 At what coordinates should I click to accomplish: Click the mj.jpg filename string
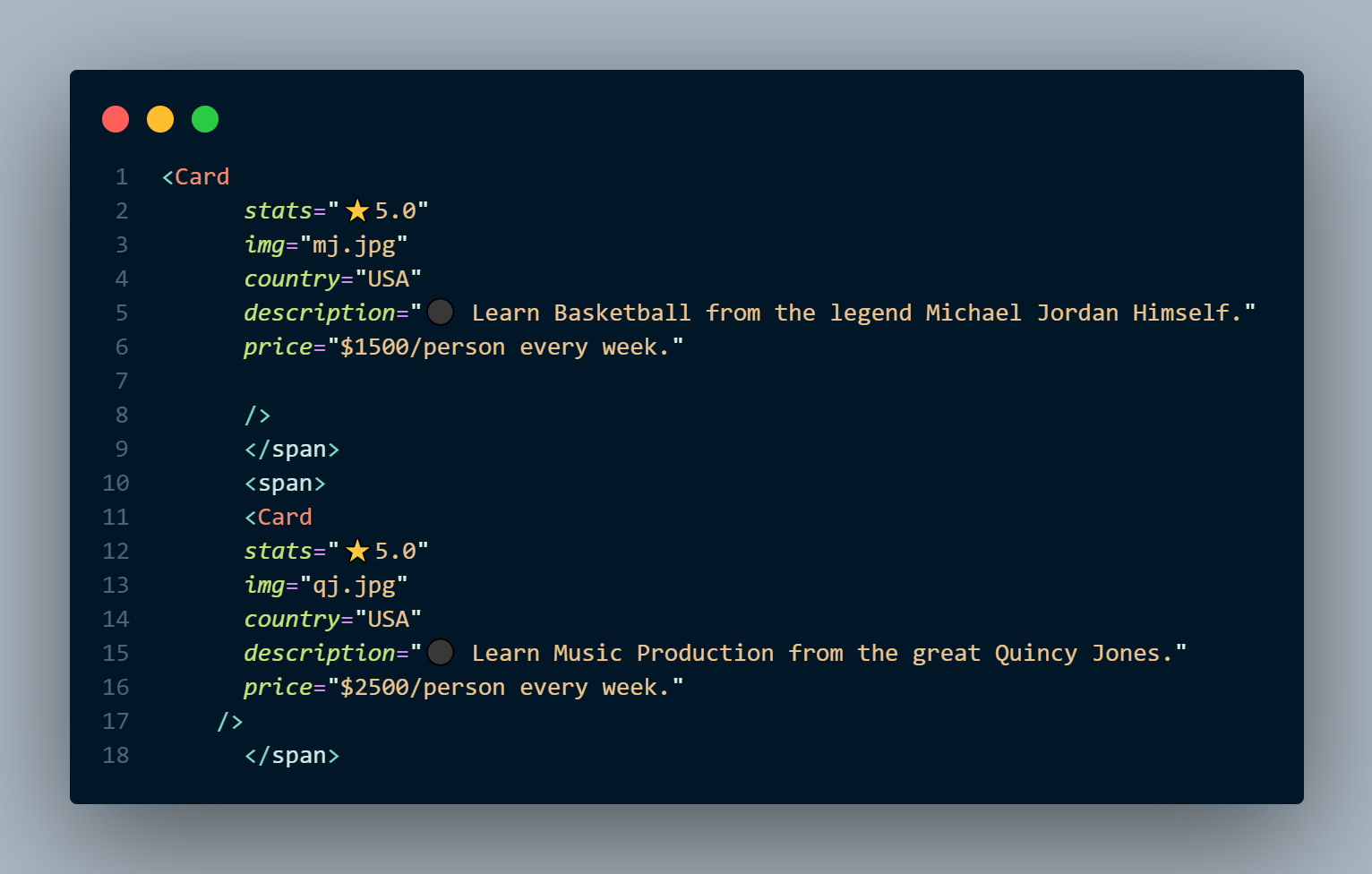tap(355, 244)
